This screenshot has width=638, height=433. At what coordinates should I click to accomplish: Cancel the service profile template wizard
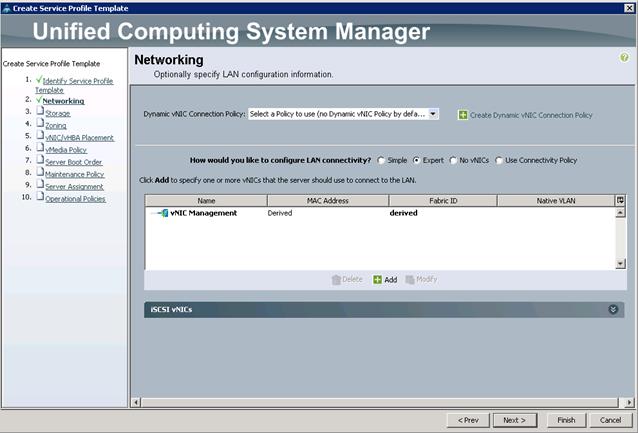pos(610,420)
